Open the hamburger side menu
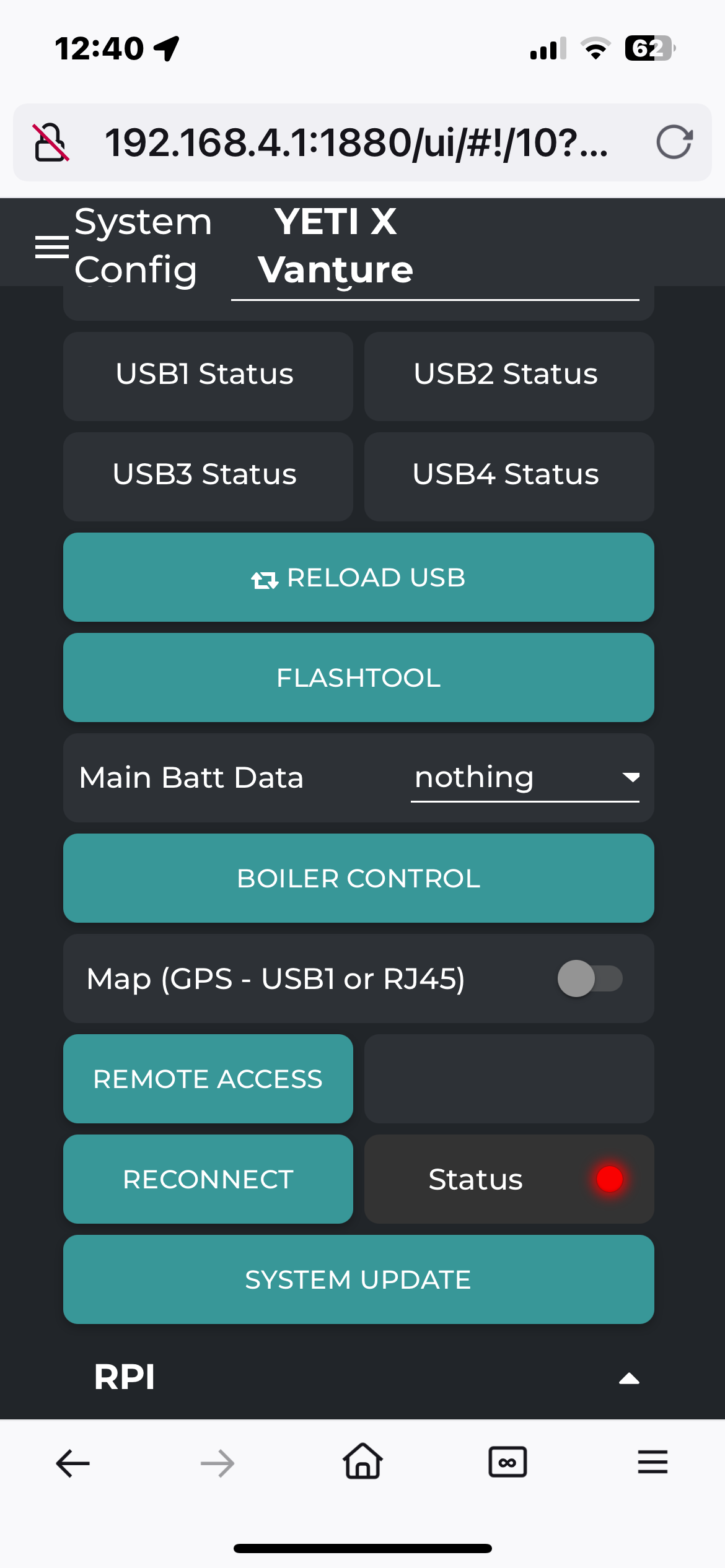This screenshot has width=725, height=1568. coord(52,246)
